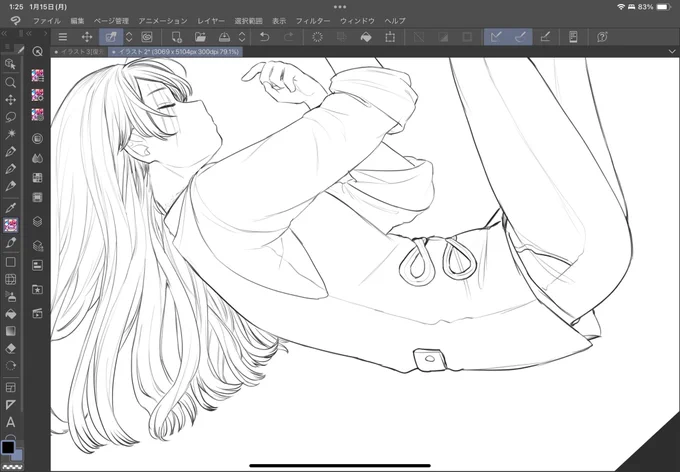
Task: Select the Operation object cube tool
Action: pyautogui.click(x=10, y=64)
